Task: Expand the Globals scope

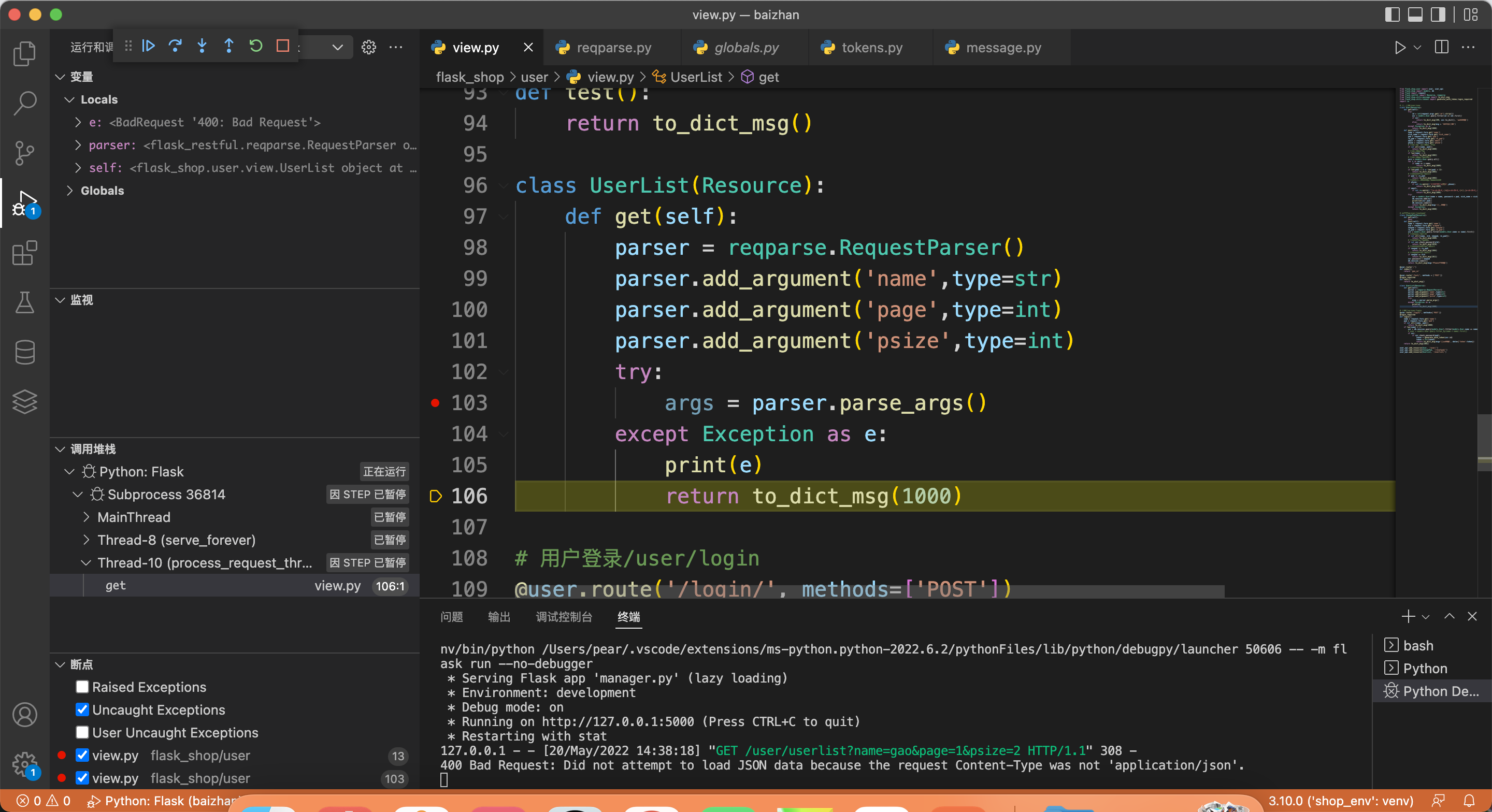Action: [69, 191]
